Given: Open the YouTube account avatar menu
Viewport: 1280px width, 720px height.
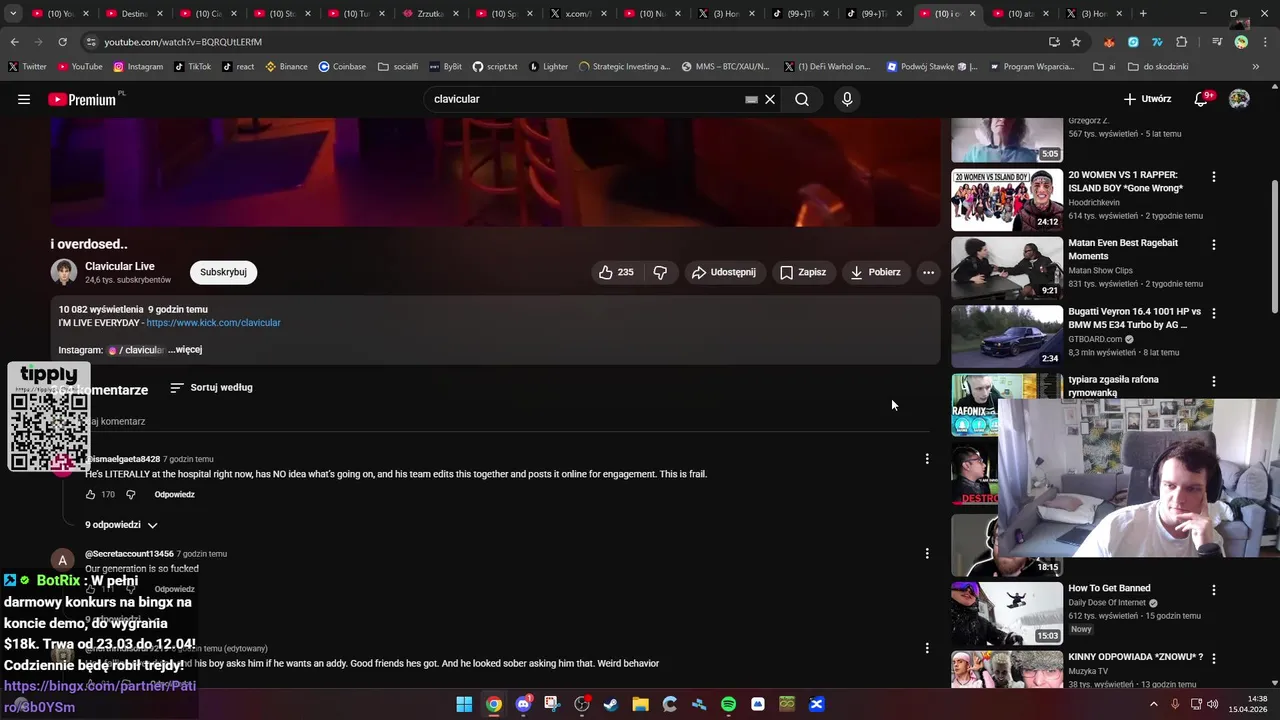Looking at the screenshot, I should click(1239, 99).
